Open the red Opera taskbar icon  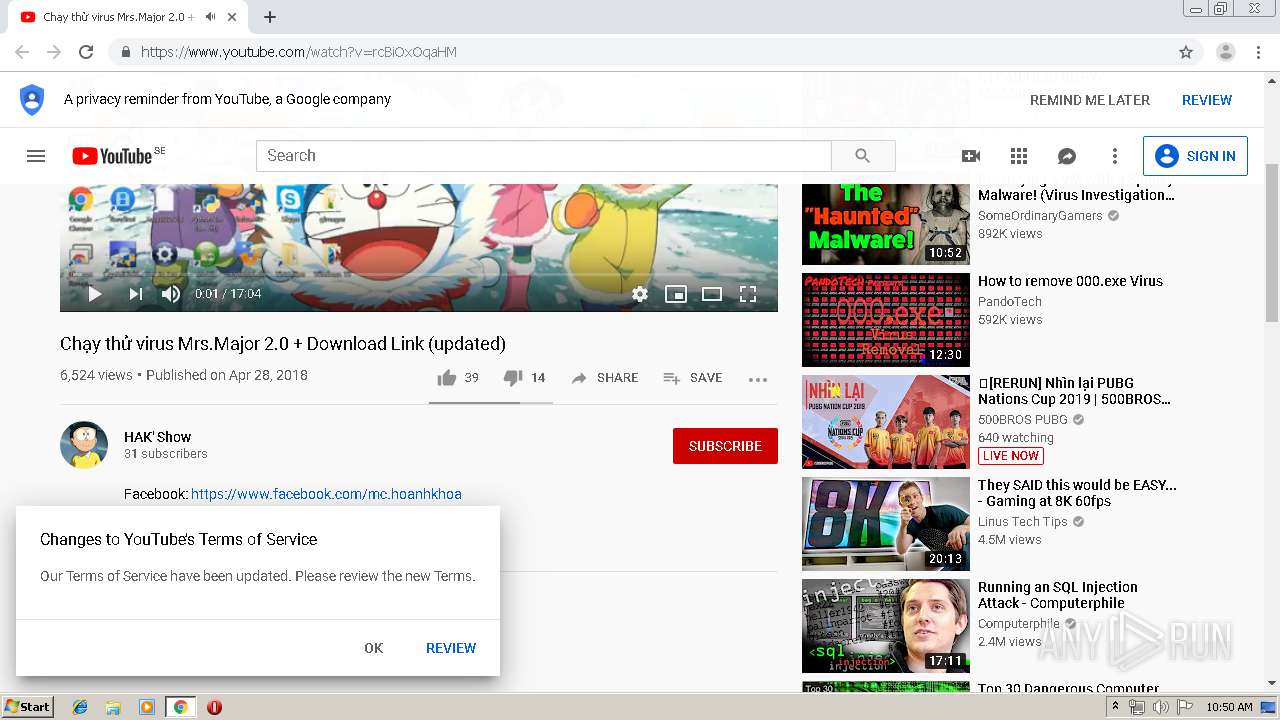[214, 707]
